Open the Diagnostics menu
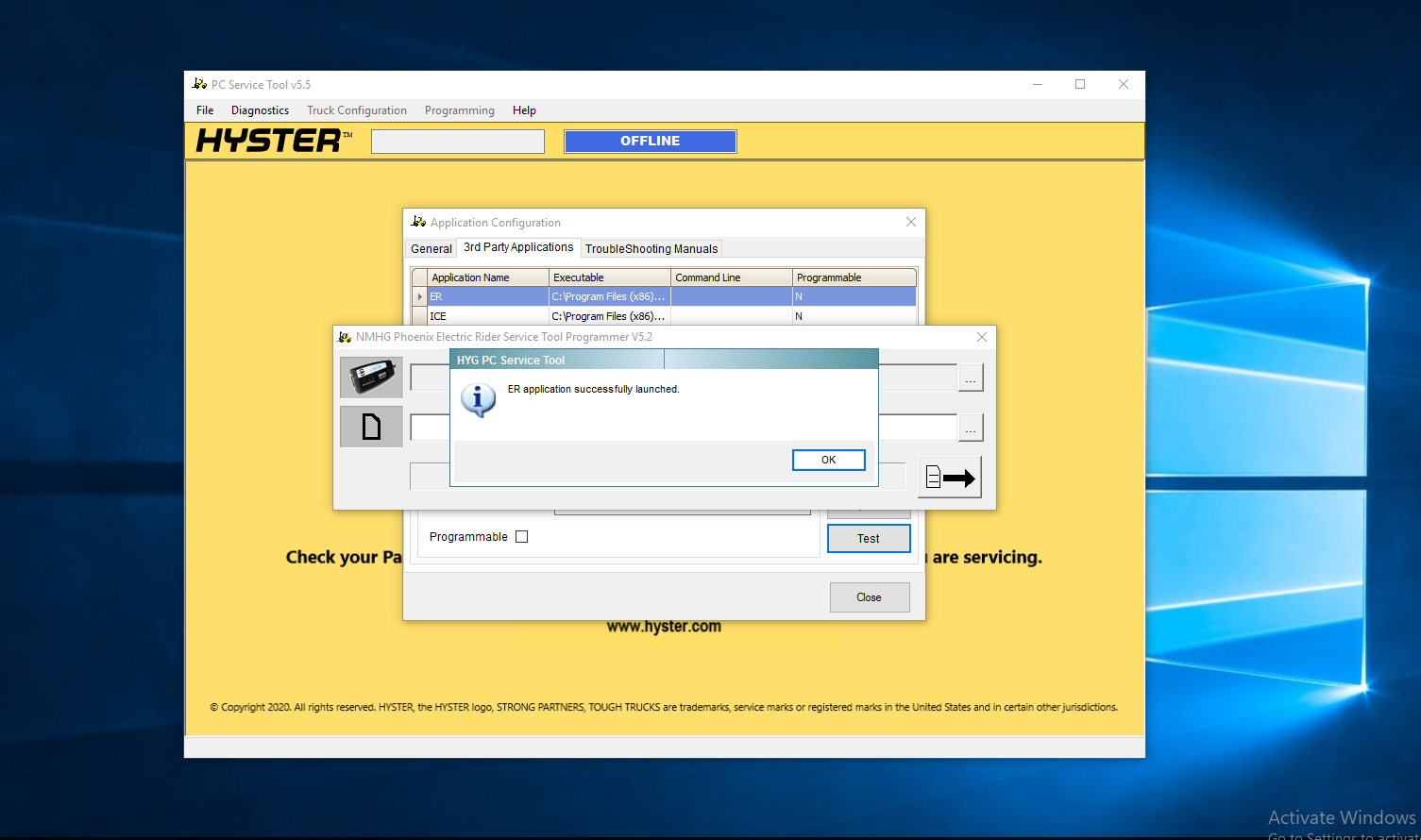The width and height of the screenshot is (1421, 840). click(260, 110)
